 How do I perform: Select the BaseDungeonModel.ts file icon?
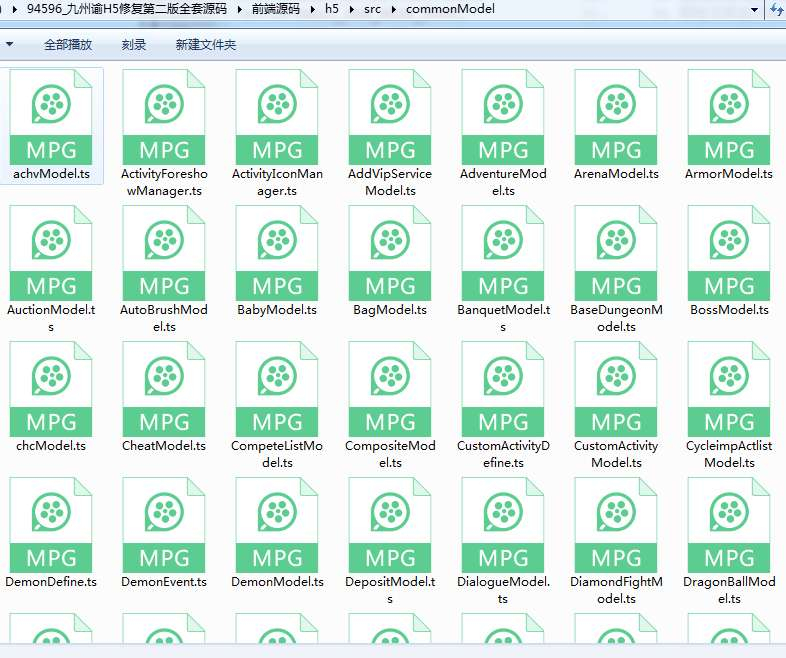[616, 254]
